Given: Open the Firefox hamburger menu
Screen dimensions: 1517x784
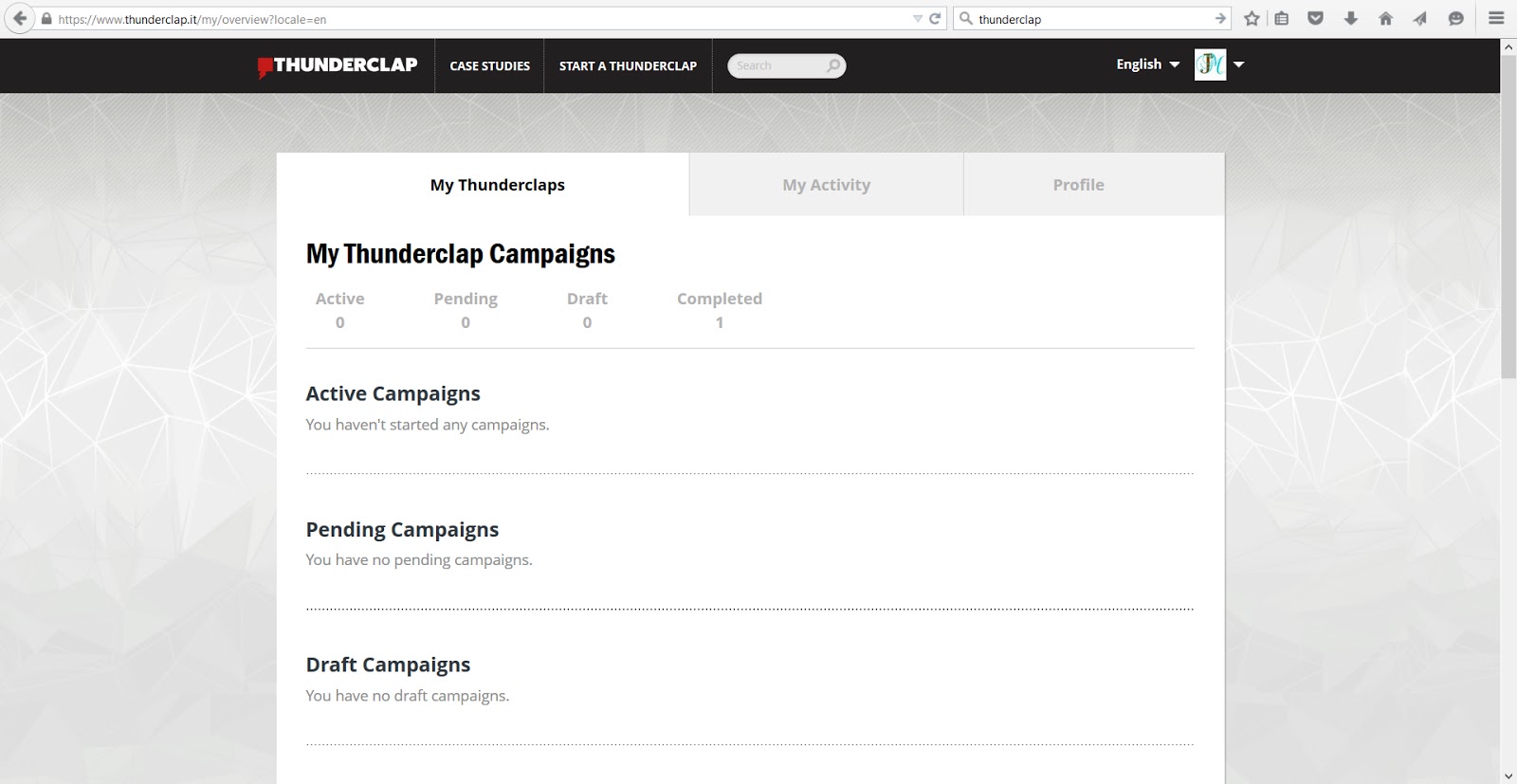Looking at the screenshot, I should pos(1496,19).
